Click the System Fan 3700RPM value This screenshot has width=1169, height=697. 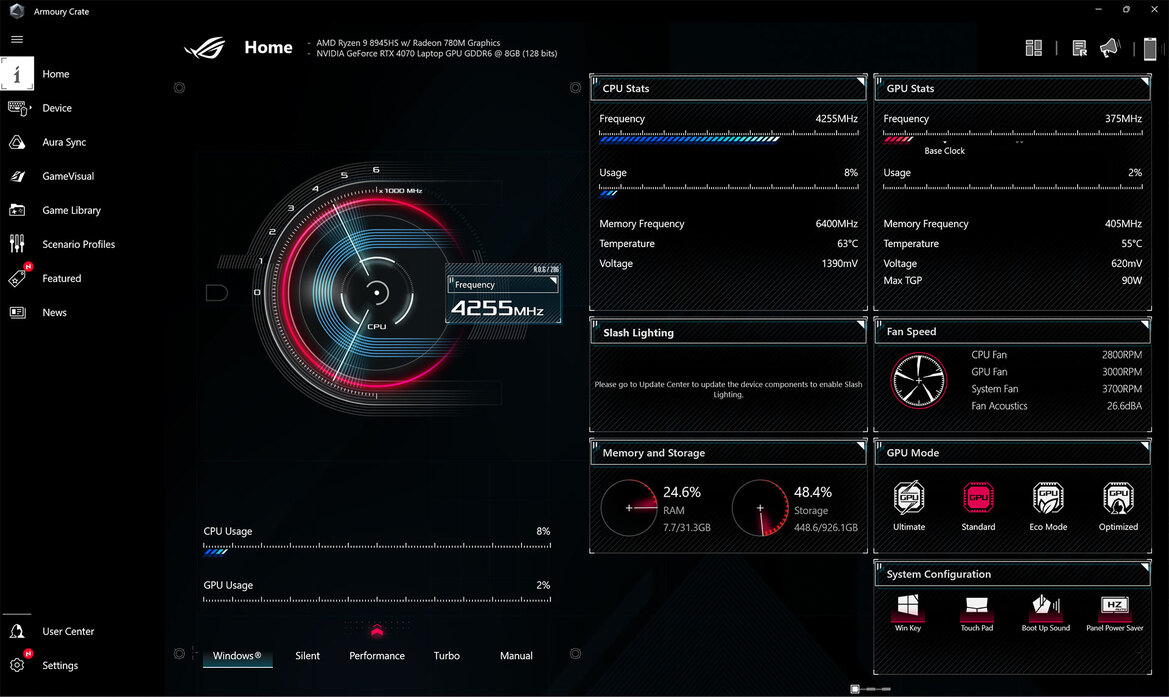coord(1121,388)
